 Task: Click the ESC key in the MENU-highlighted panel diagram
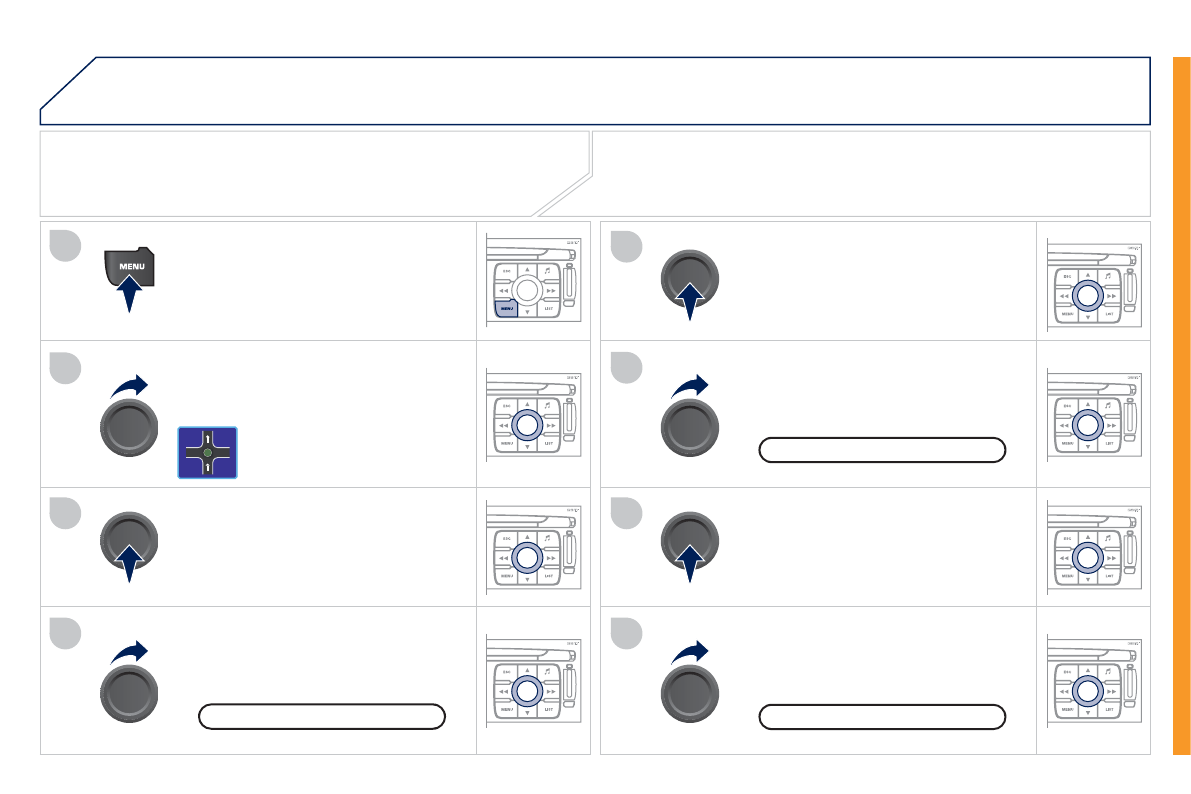click(x=507, y=271)
